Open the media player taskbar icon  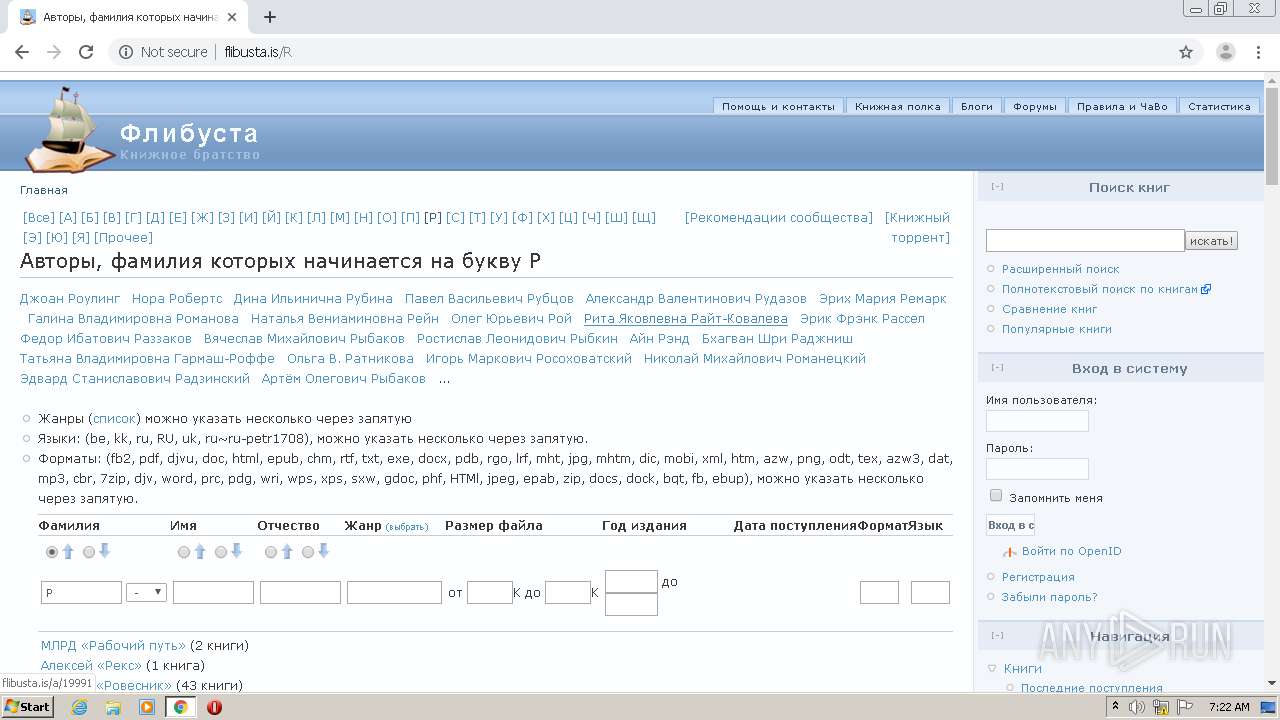pos(147,707)
